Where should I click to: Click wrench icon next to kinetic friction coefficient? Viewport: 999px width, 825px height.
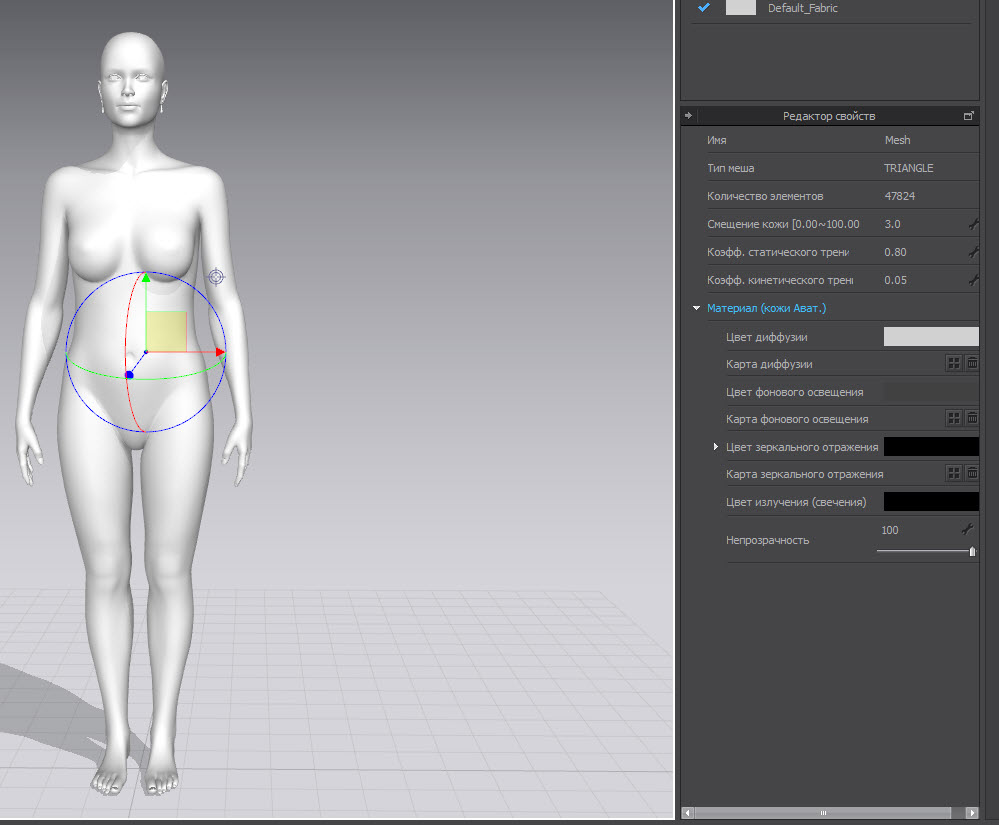click(x=973, y=281)
